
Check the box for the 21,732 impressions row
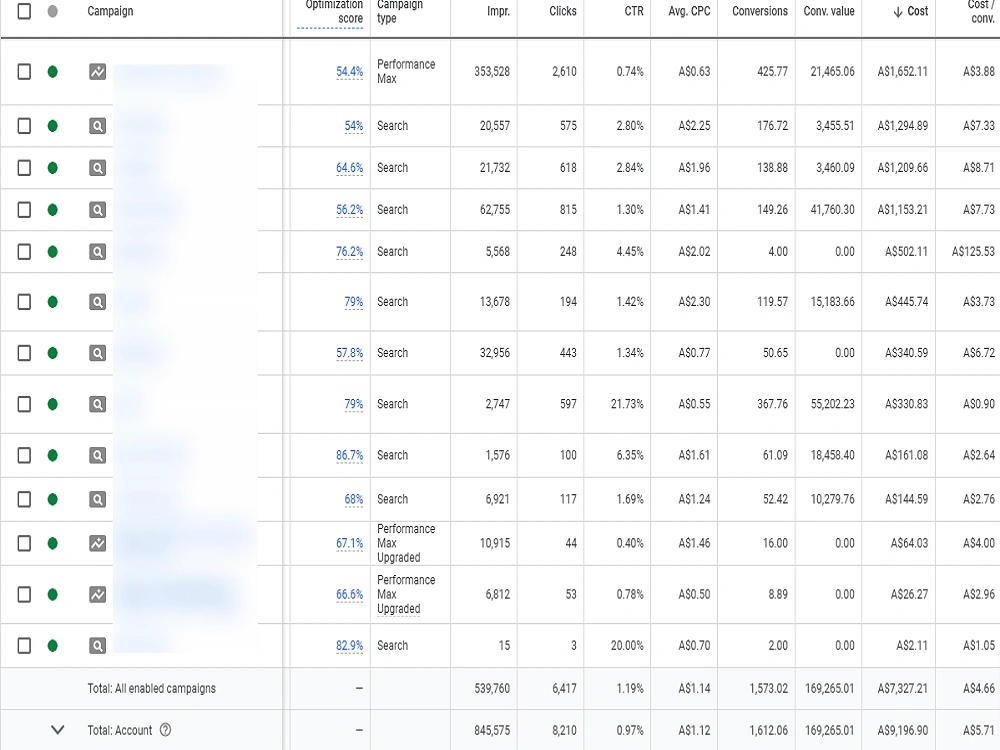tap(24, 168)
